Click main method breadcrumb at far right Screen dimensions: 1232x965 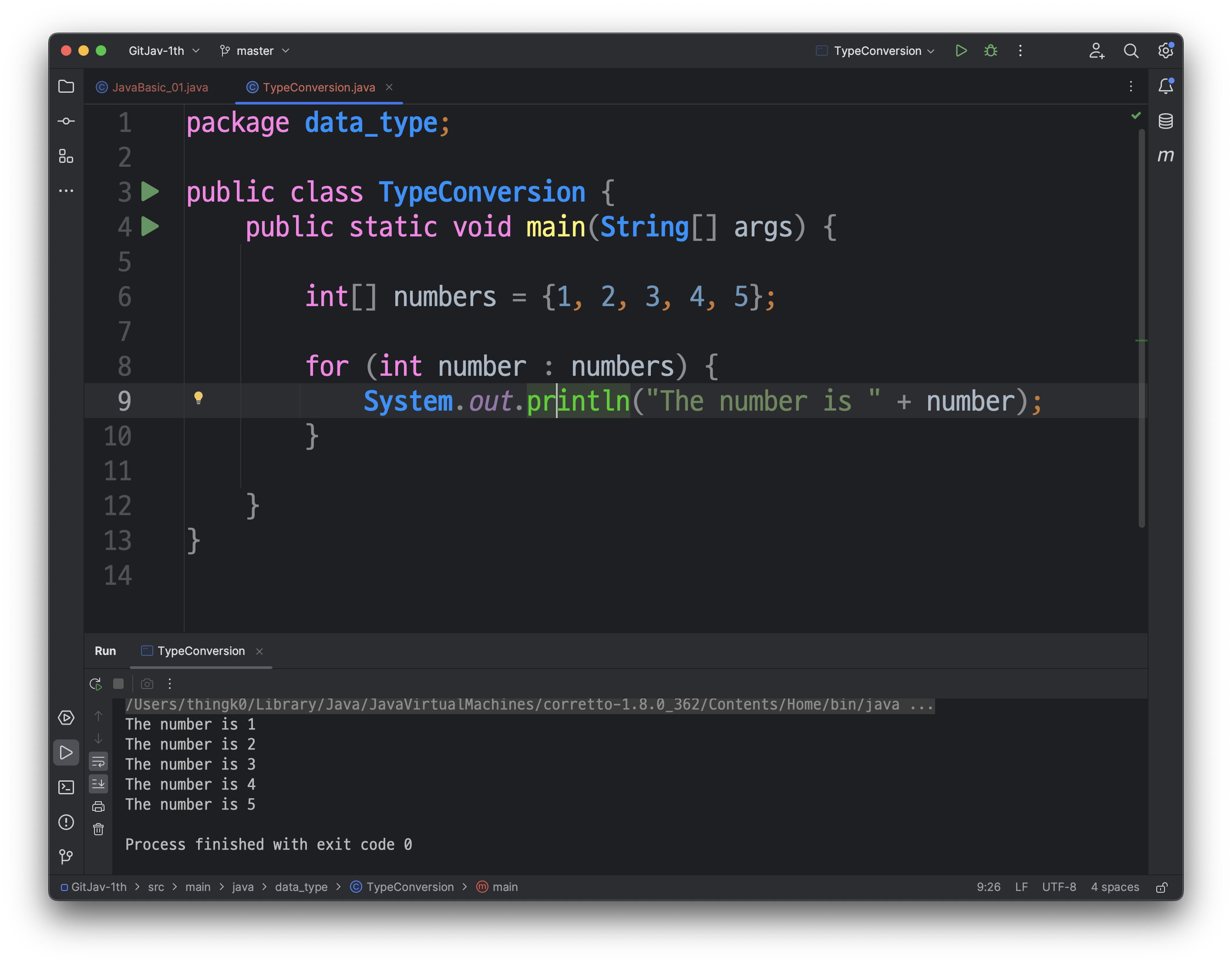(x=497, y=887)
